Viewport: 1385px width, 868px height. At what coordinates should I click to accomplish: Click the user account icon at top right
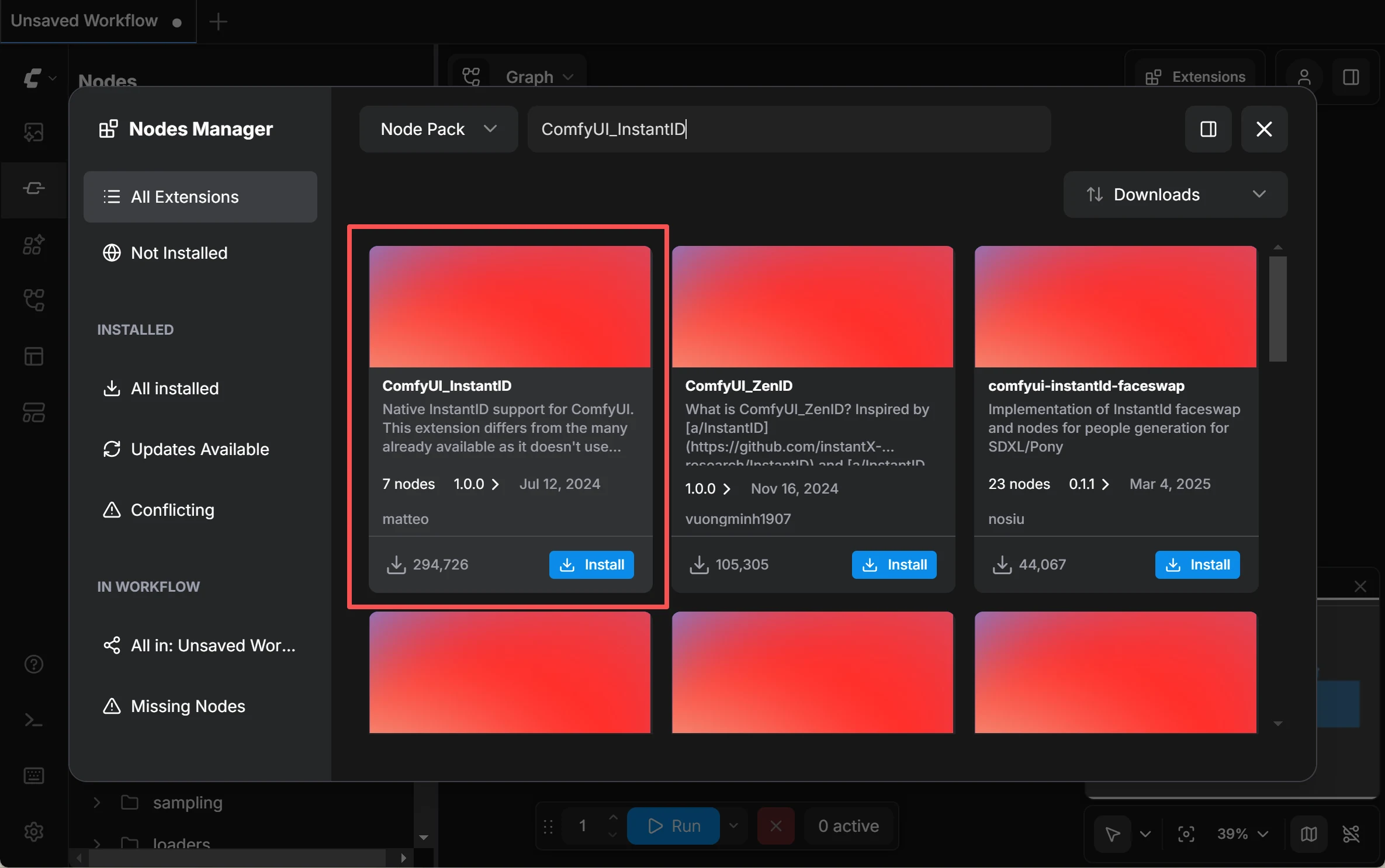coord(1304,78)
